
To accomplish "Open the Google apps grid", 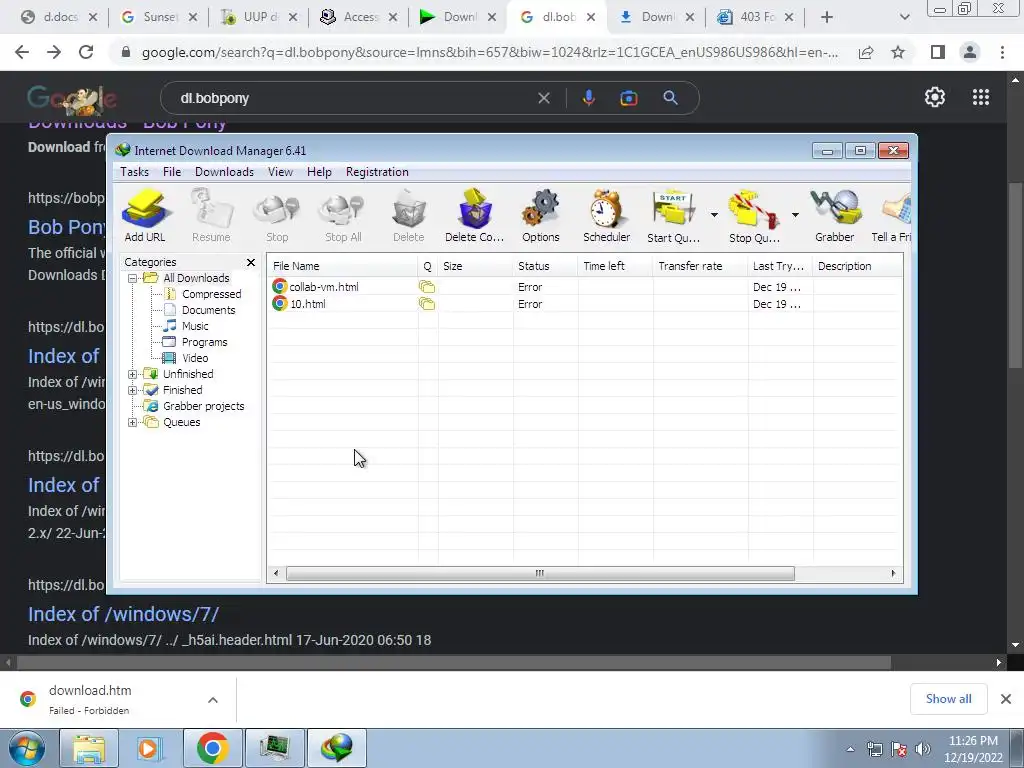I will tap(981, 97).
